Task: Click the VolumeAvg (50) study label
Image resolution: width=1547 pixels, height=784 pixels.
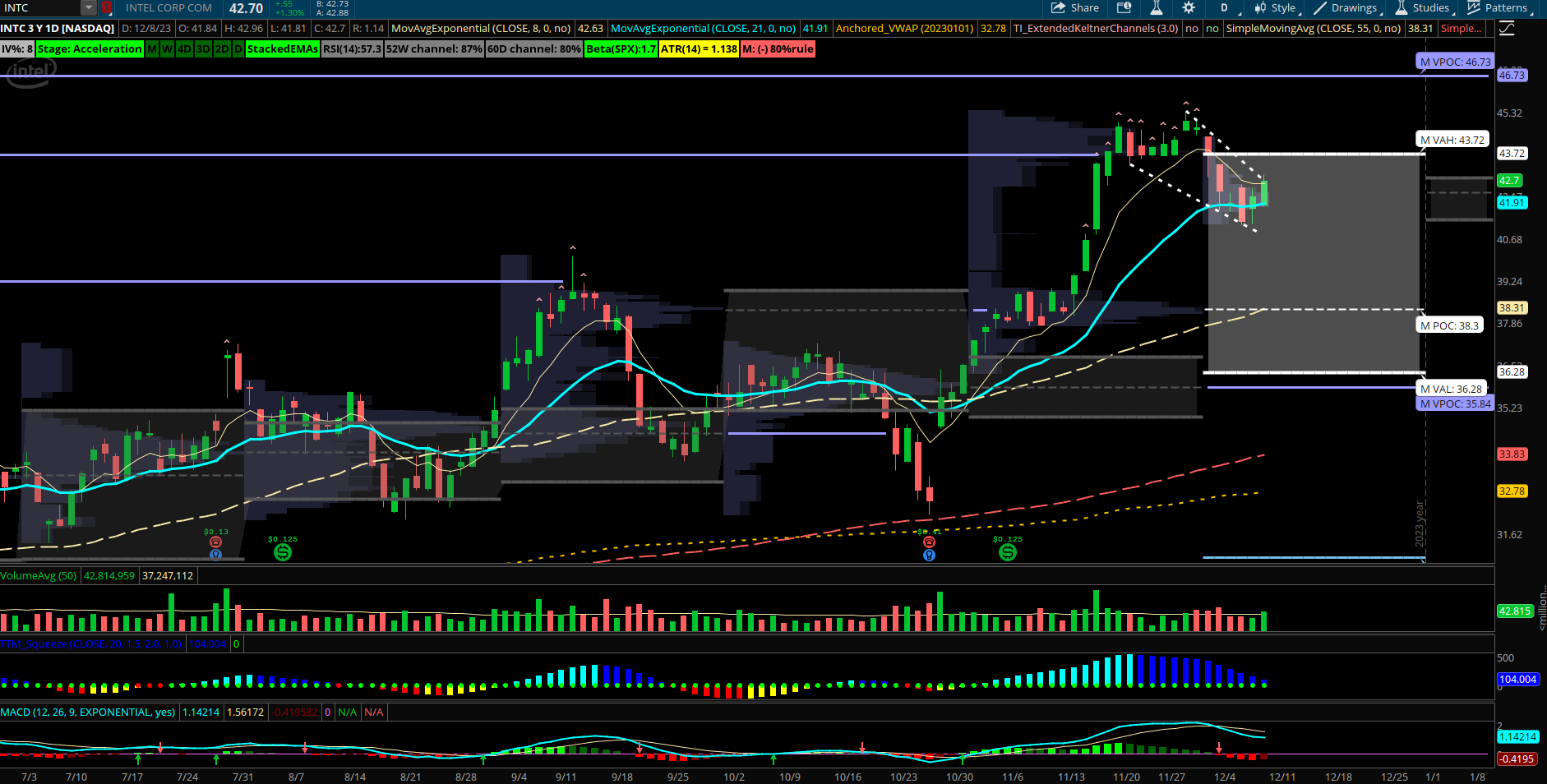Action: point(39,575)
